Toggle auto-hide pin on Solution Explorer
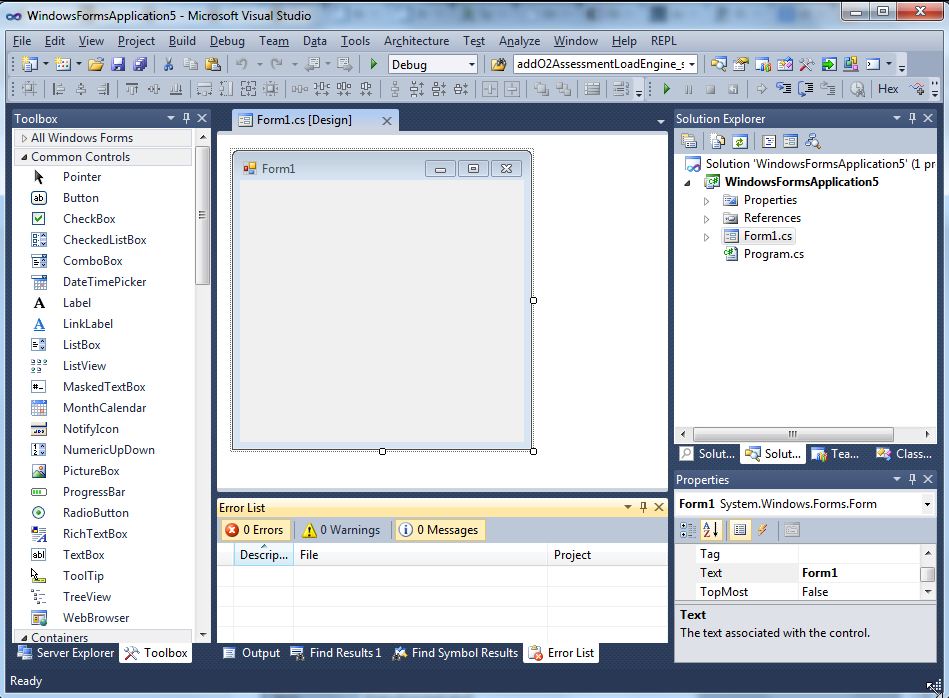This screenshot has height=698, width=949. 912,118
